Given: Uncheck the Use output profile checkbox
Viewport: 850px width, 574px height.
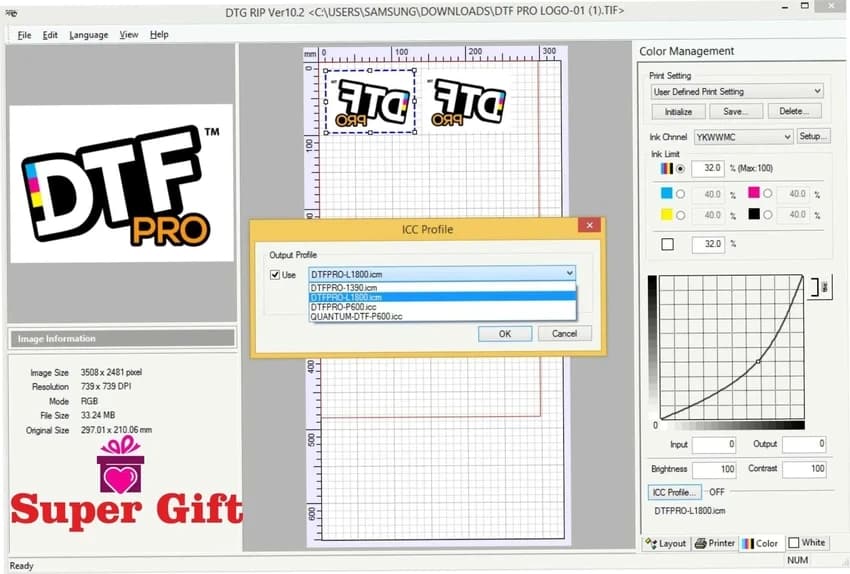Looking at the screenshot, I should [275, 275].
